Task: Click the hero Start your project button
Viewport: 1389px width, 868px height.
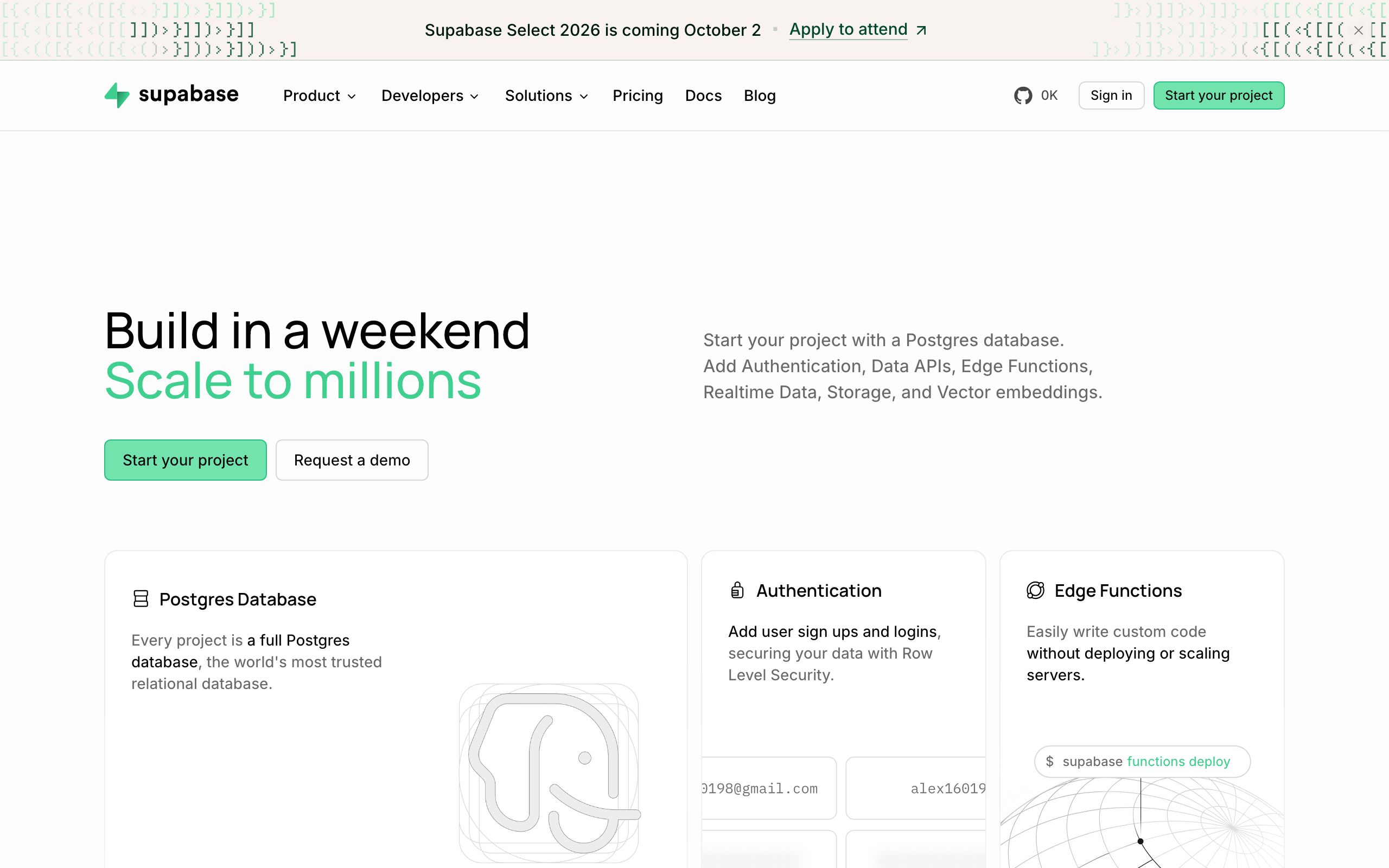Action: (x=186, y=460)
